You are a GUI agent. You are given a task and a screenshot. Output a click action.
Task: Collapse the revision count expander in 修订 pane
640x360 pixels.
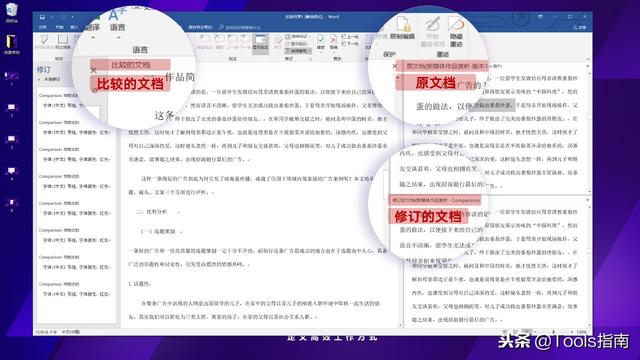[x=40, y=79]
